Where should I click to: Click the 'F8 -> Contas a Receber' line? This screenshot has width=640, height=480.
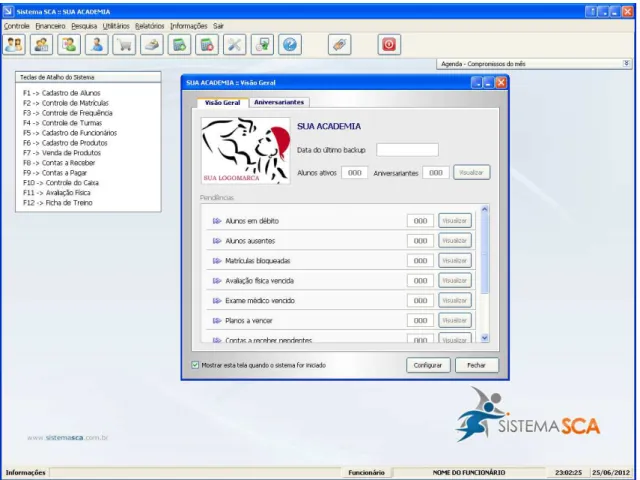(59, 163)
